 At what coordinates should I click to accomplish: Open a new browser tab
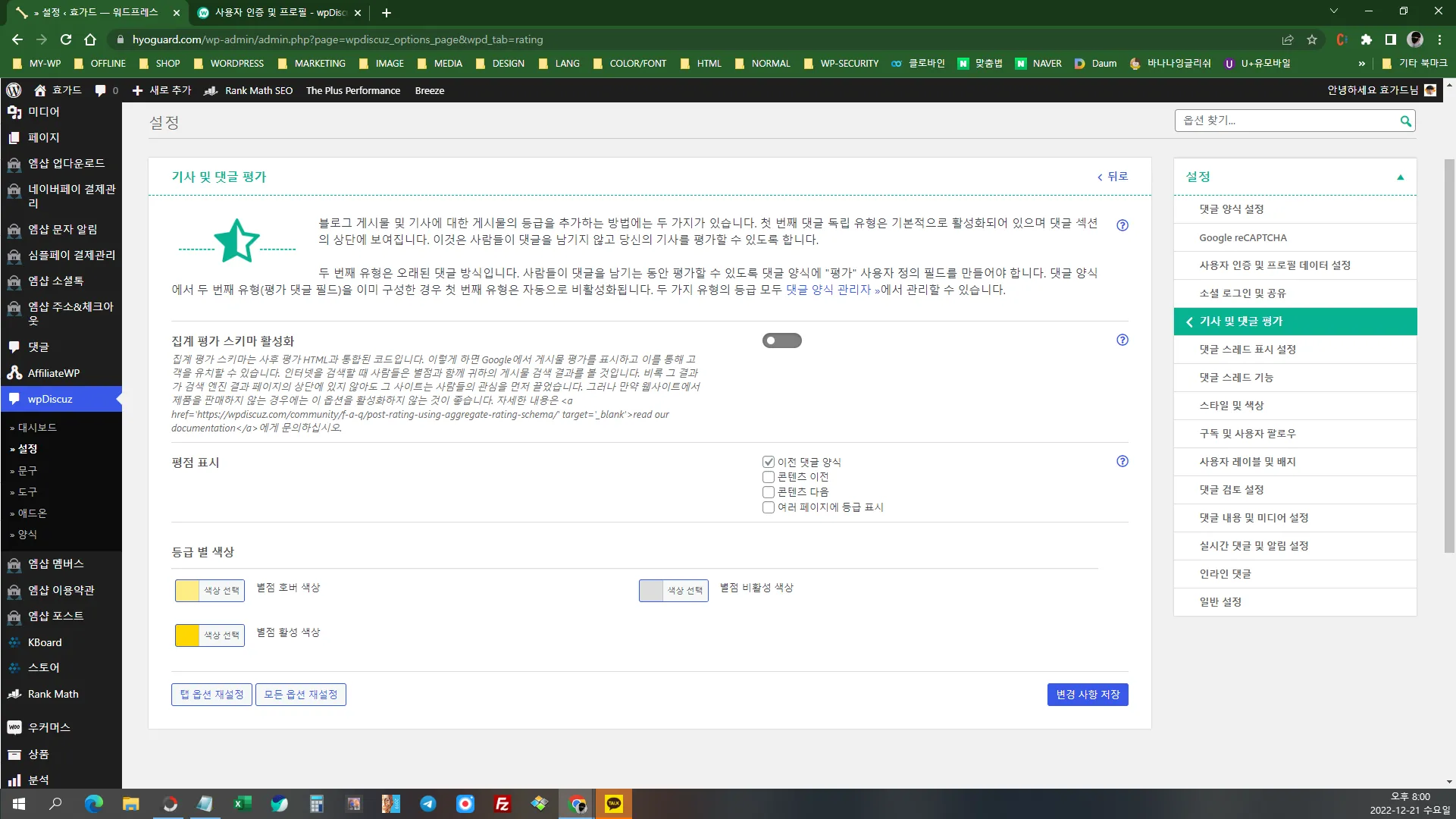coord(387,13)
